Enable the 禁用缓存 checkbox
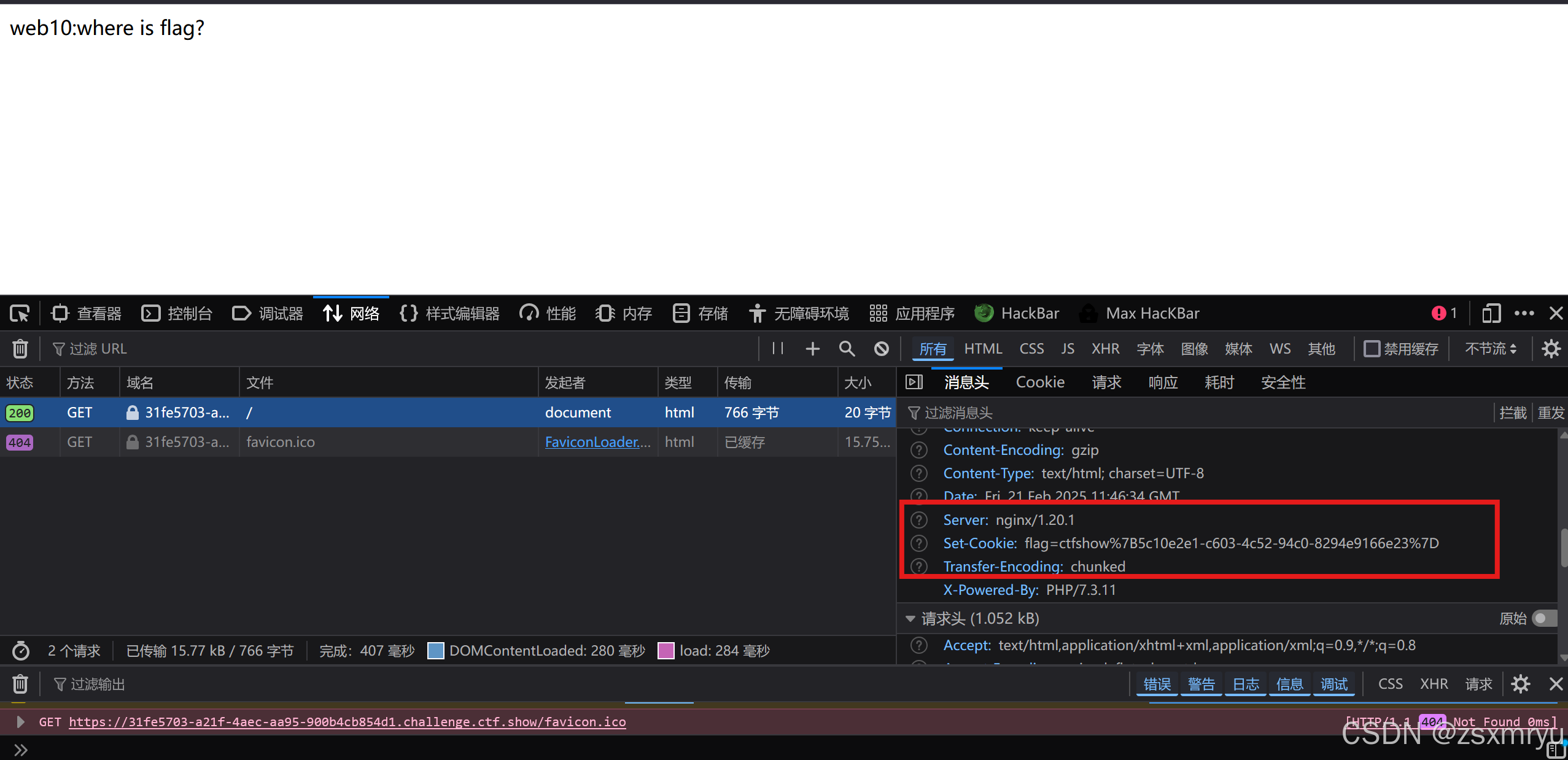The height and width of the screenshot is (760, 1568). (x=1372, y=349)
